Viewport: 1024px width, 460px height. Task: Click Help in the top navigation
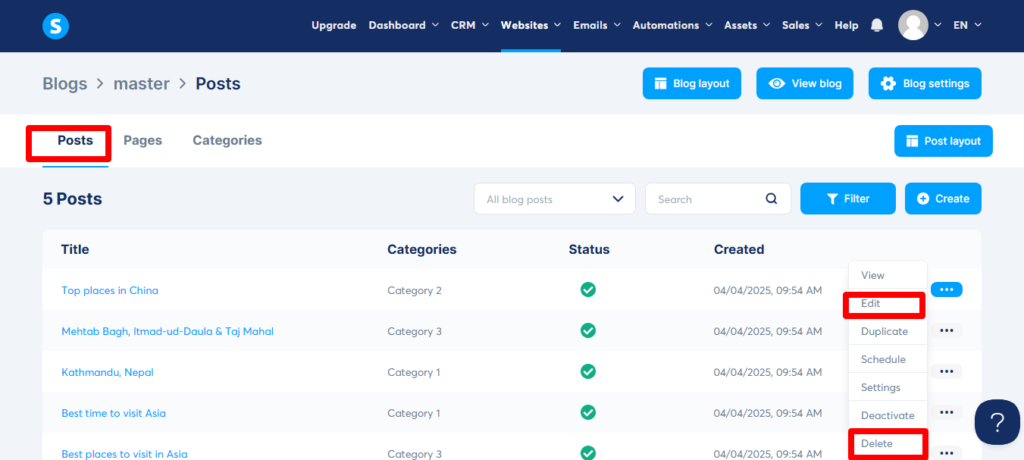click(846, 25)
